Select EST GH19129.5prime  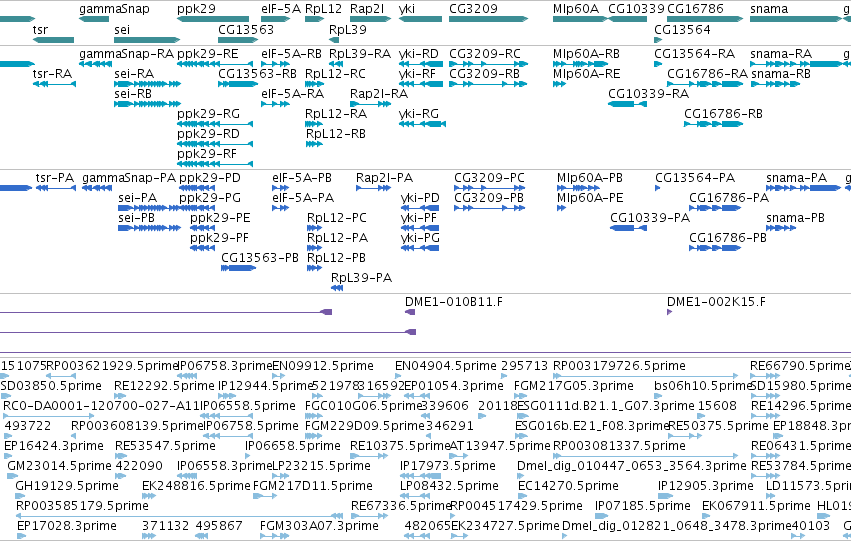tap(67, 487)
